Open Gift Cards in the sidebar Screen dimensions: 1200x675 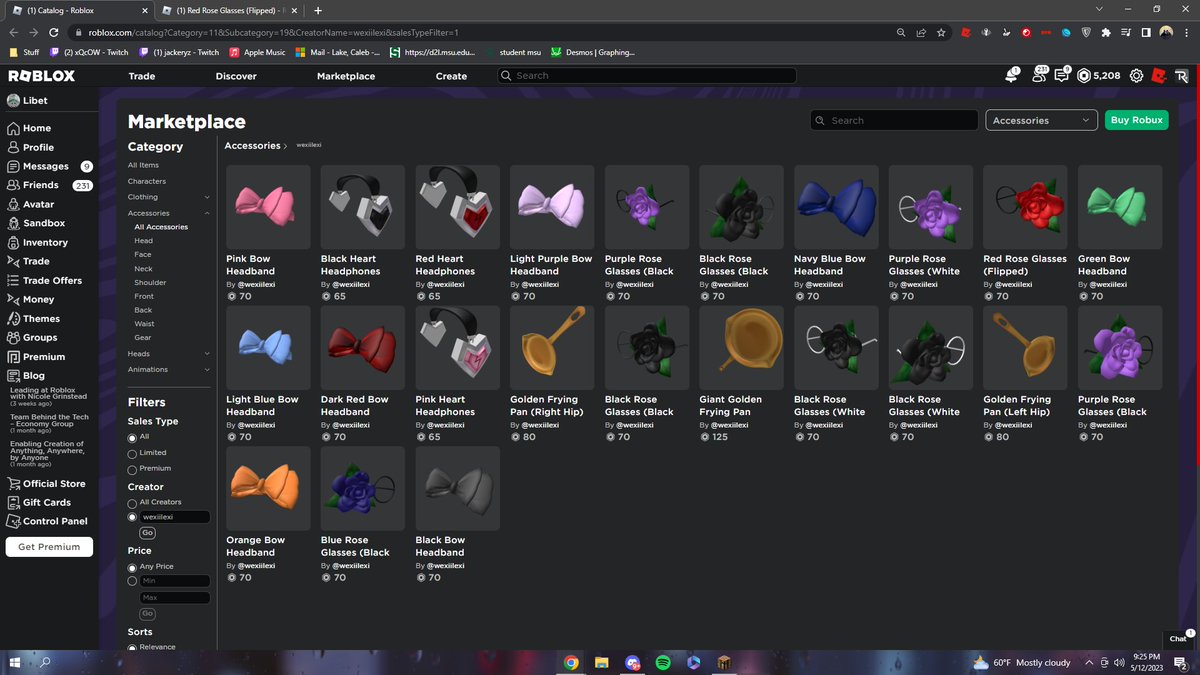click(x=39, y=502)
